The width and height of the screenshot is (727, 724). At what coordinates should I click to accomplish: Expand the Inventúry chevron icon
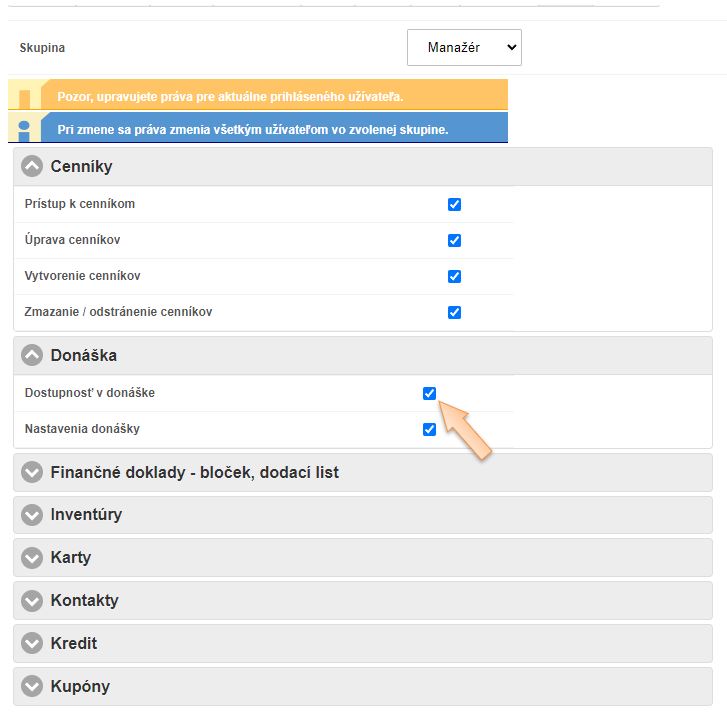click(x=32, y=515)
